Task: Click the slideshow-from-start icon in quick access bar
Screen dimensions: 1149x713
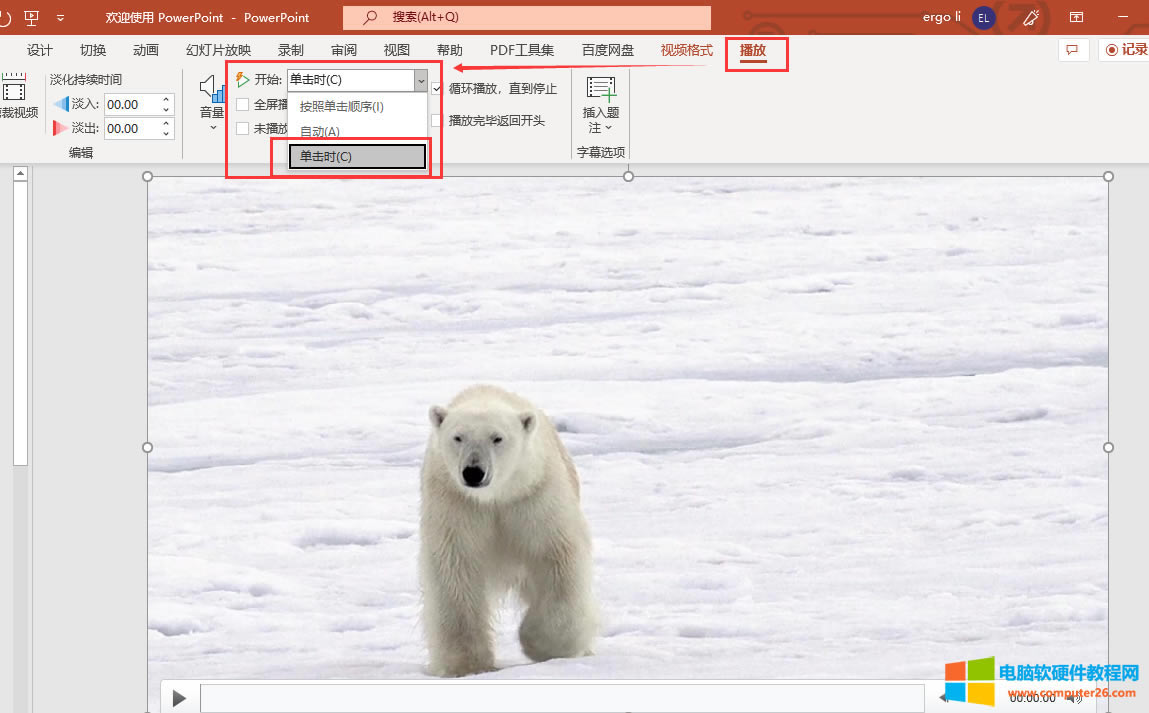Action: pos(31,17)
